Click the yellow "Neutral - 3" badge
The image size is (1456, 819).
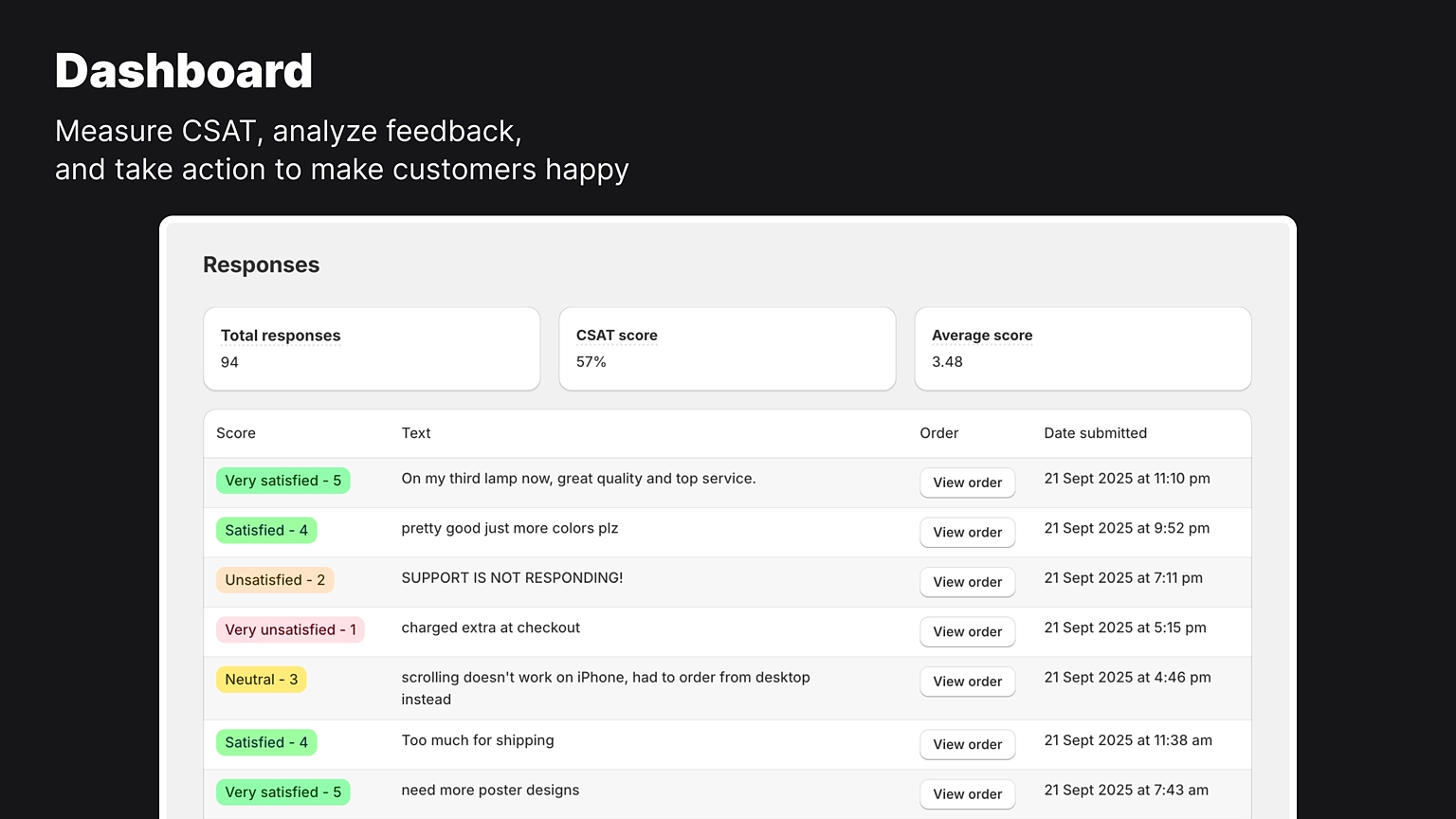(261, 679)
